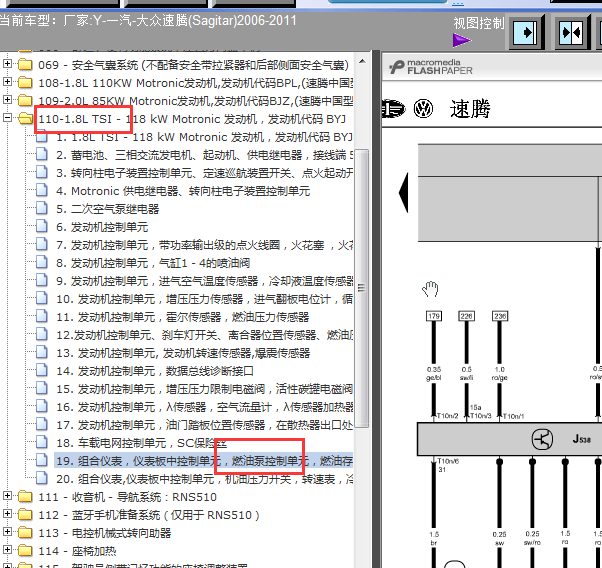Click folder icon of 069 airbag system
602x568 pixels.
click(x=25, y=64)
